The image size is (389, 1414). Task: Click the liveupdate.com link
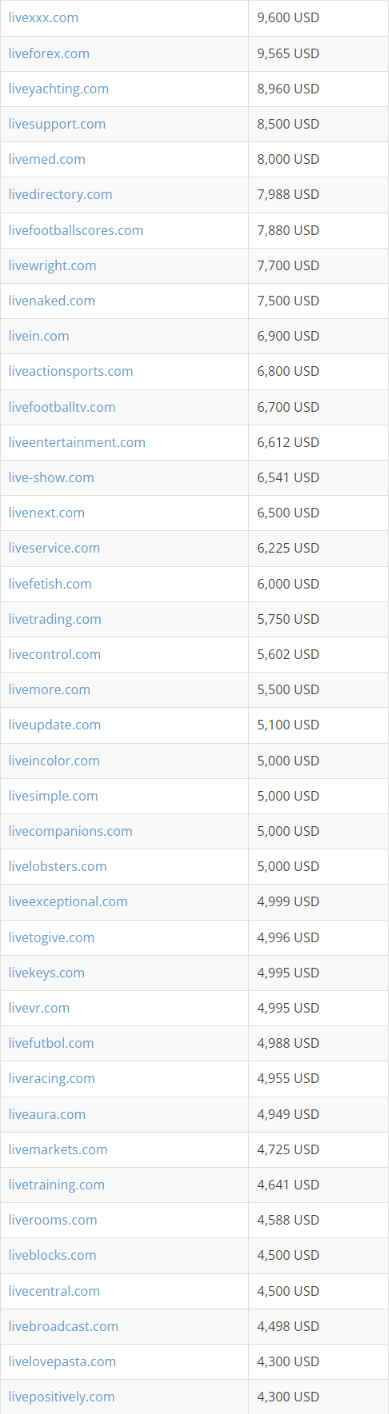coord(55,725)
